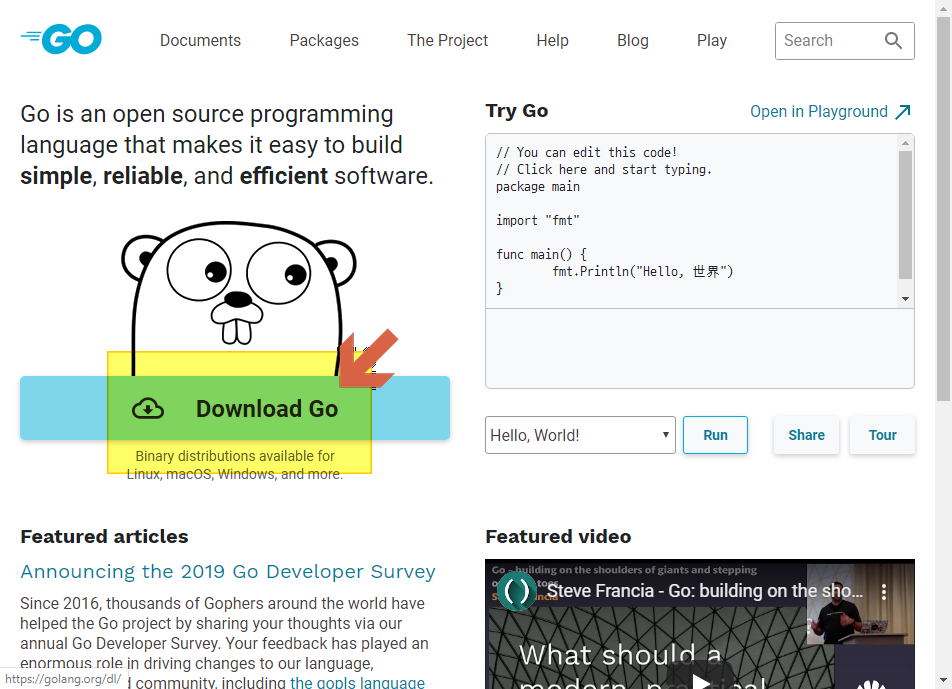Click inside the Try Go code editor
This screenshot has height=689, width=952.
(692, 221)
